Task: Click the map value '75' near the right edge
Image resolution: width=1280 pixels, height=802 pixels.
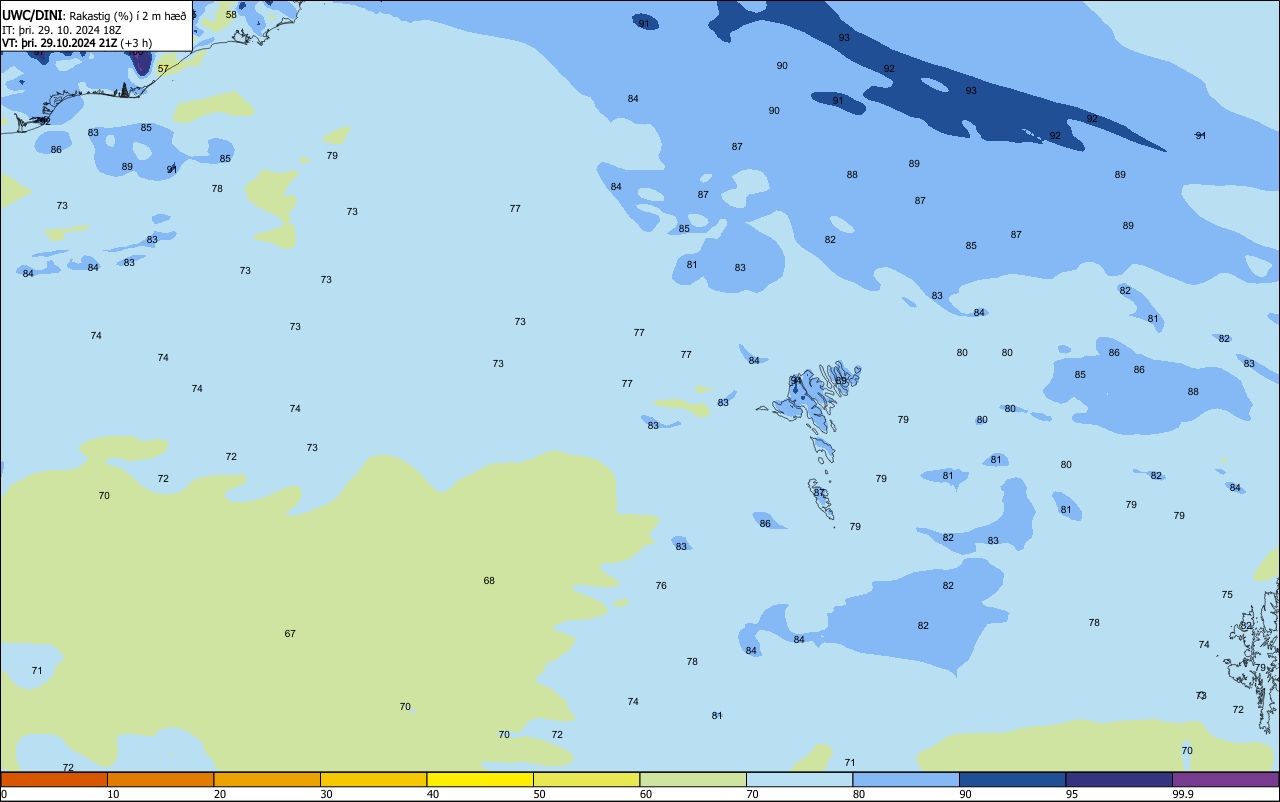Action: (x=1227, y=595)
